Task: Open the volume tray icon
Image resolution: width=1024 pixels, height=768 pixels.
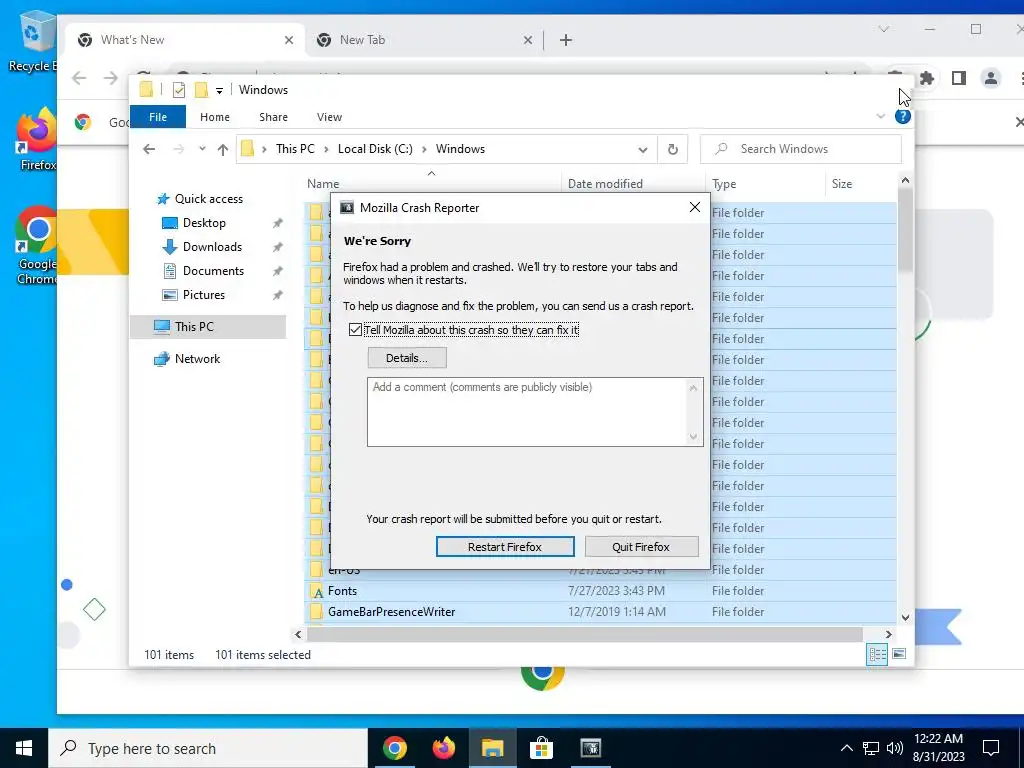Action: click(x=895, y=748)
